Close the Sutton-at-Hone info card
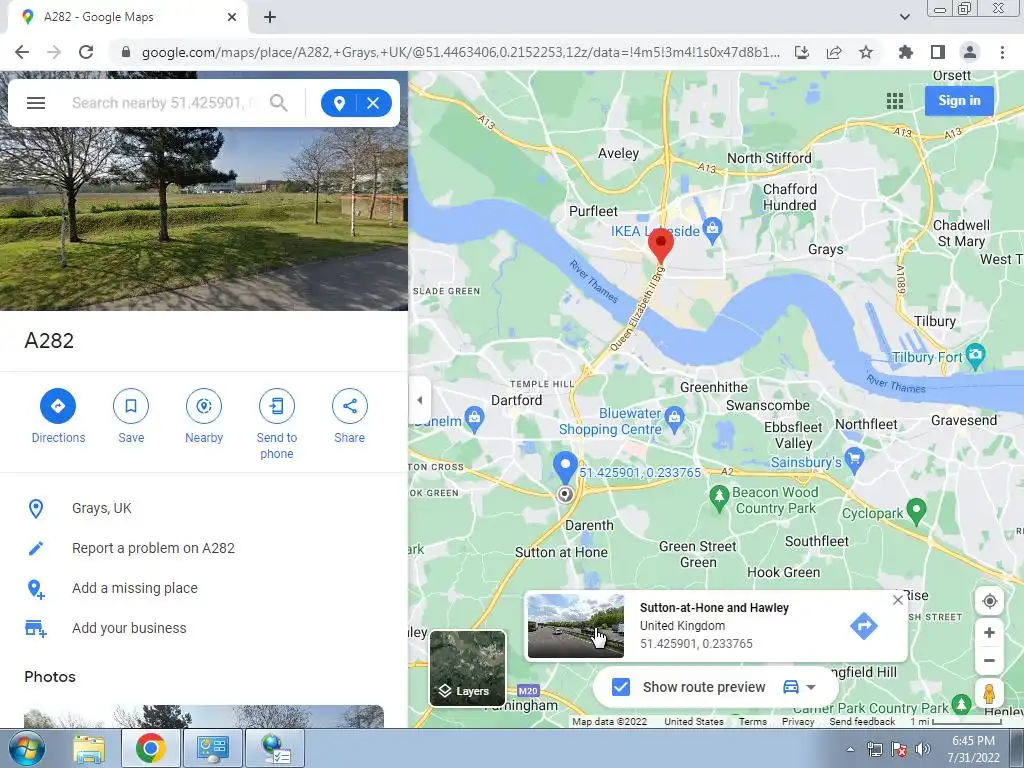The height and width of the screenshot is (768, 1024). point(897,600)
